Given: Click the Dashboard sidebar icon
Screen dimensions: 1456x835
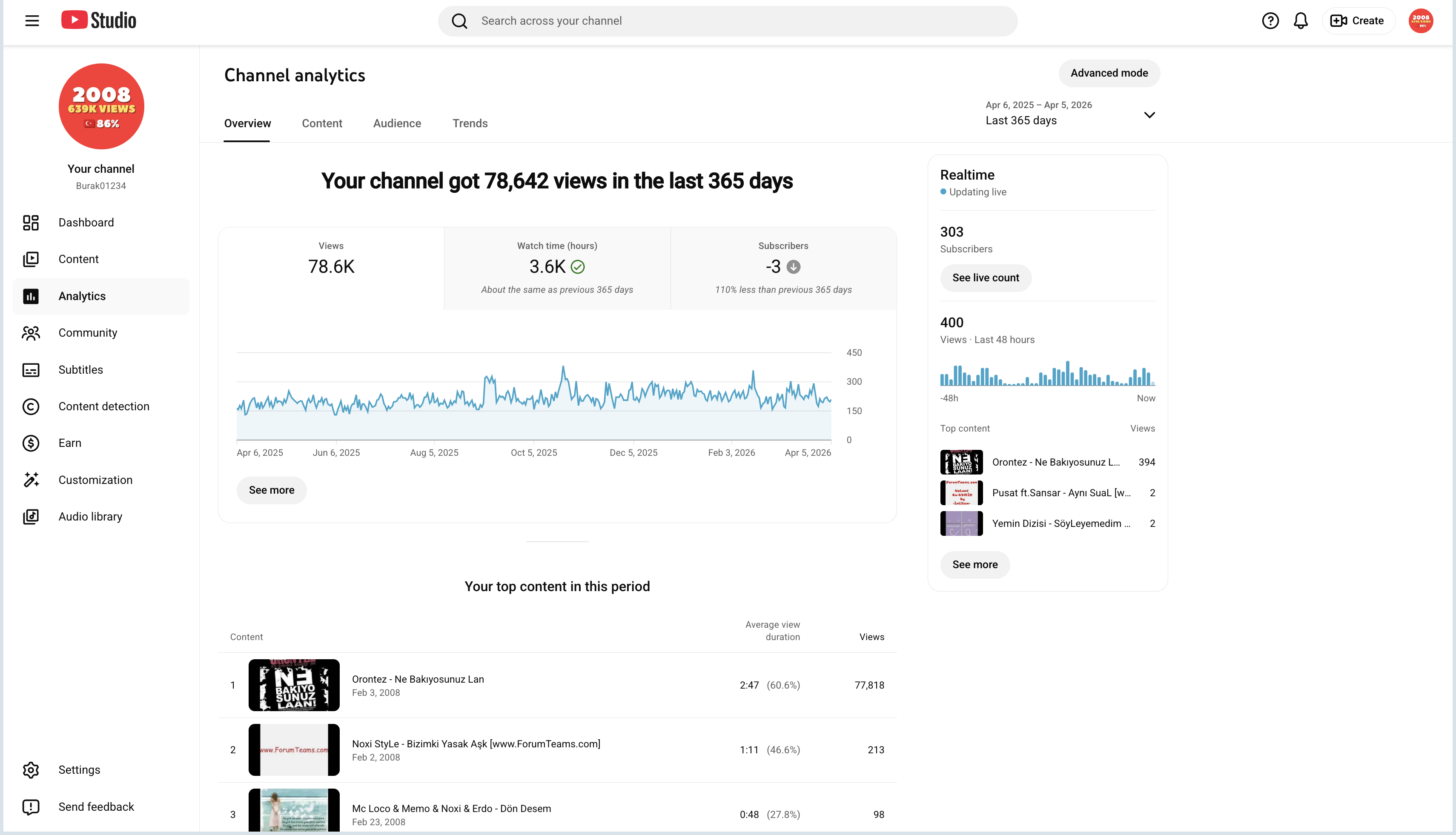Looking at the screenshot, I should tap(31, 223).
